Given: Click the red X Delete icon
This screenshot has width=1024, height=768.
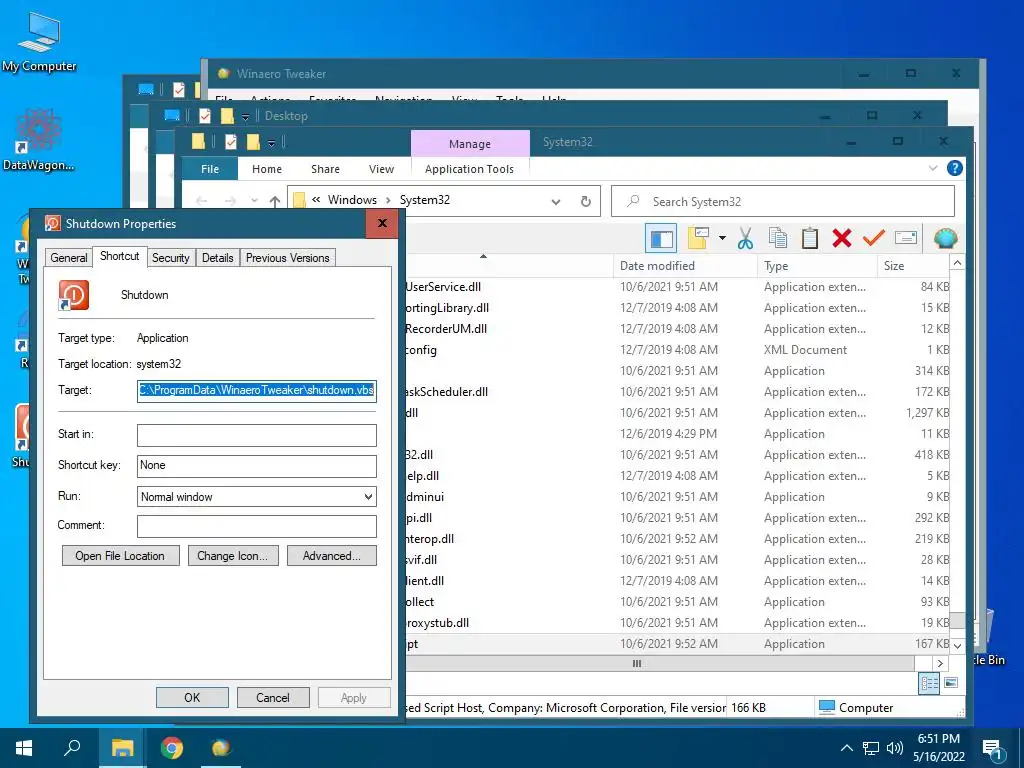Looking at the screenshot, I should [842, 238].
